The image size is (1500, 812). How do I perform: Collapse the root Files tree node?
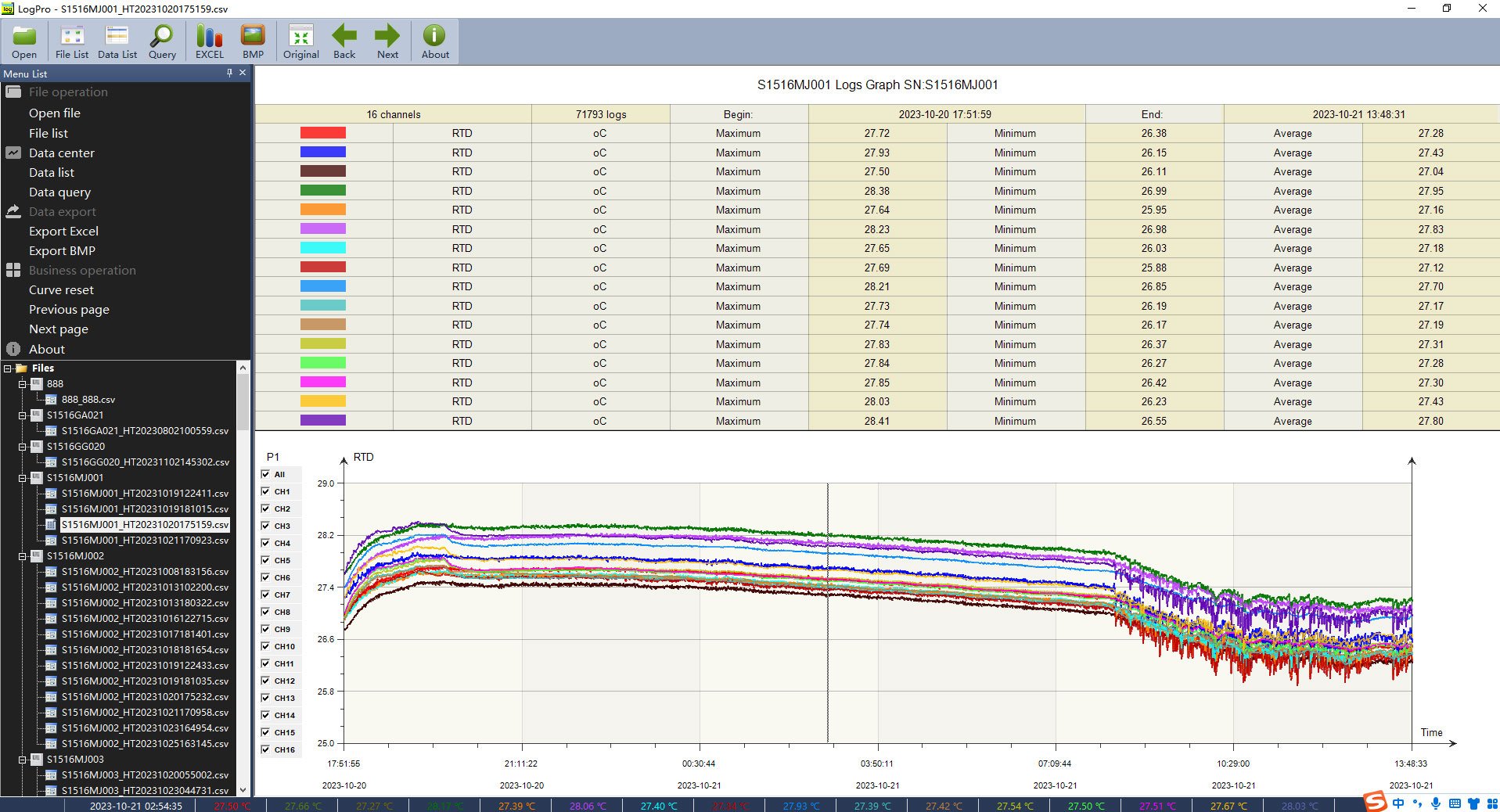(x=8, y=368)
